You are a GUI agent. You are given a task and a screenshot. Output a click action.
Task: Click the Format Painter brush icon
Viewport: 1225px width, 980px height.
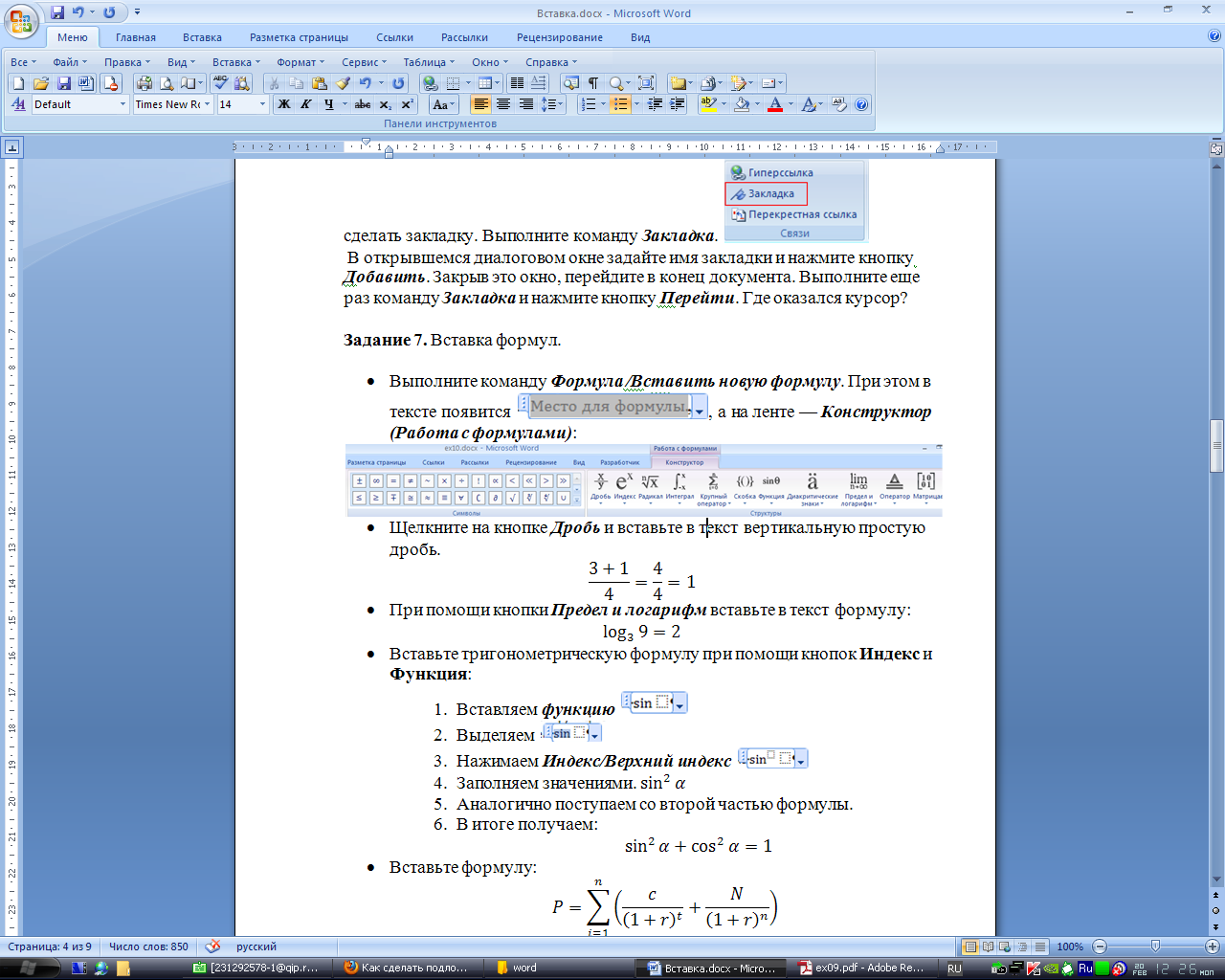[343, 83]
